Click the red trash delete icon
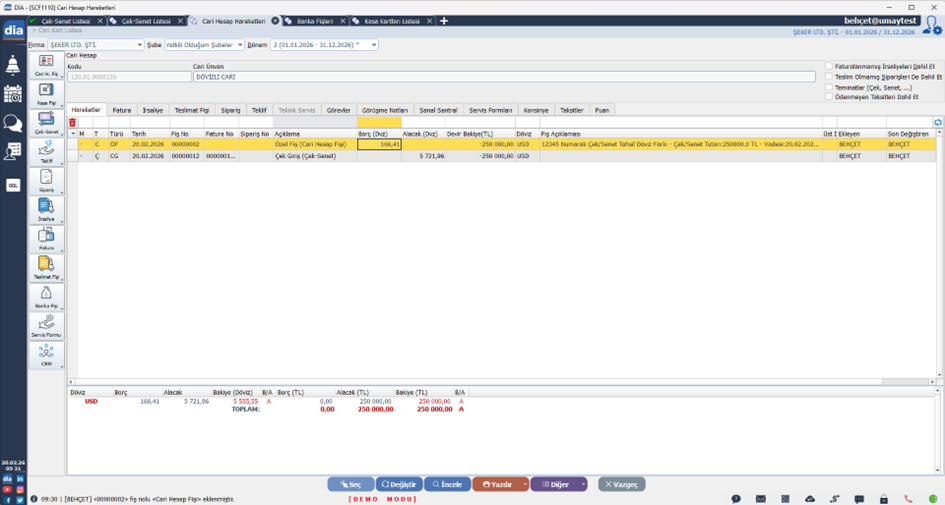 coord(72,122)
